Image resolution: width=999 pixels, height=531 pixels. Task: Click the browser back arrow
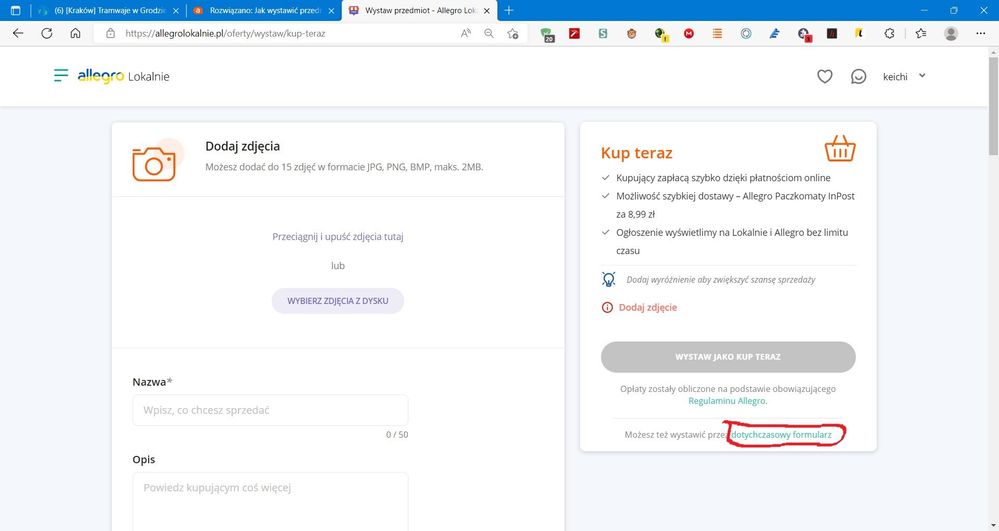pyautogui.click(x=17, y=33)
